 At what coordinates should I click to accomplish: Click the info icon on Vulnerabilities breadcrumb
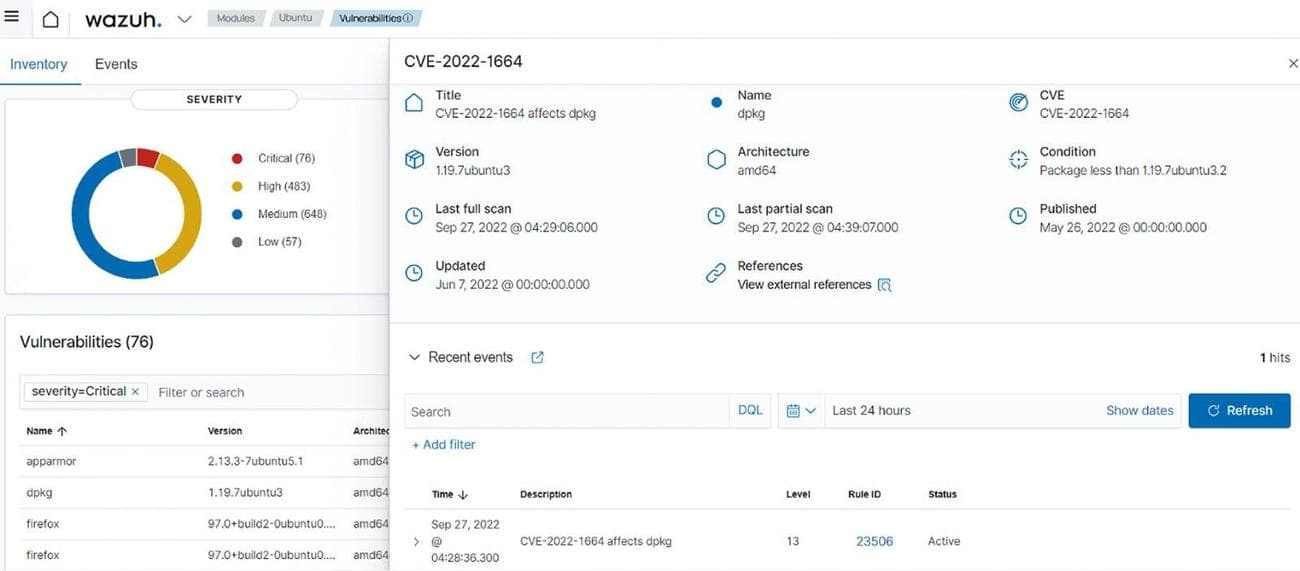pyautogui.click(x=408, y=19)
